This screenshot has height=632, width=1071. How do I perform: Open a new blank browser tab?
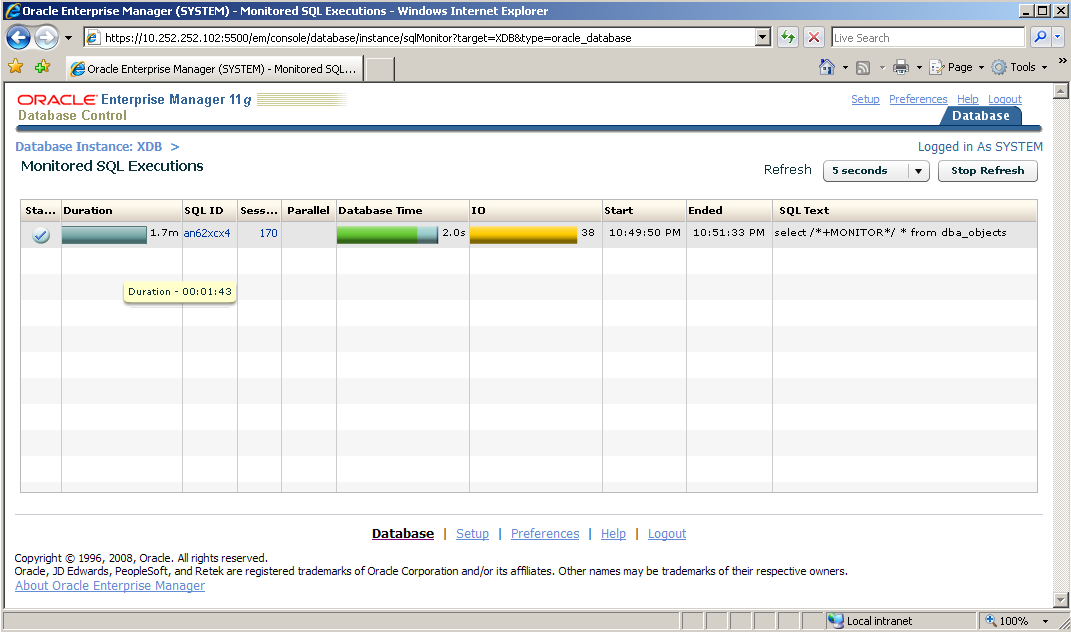pos(380,69)
